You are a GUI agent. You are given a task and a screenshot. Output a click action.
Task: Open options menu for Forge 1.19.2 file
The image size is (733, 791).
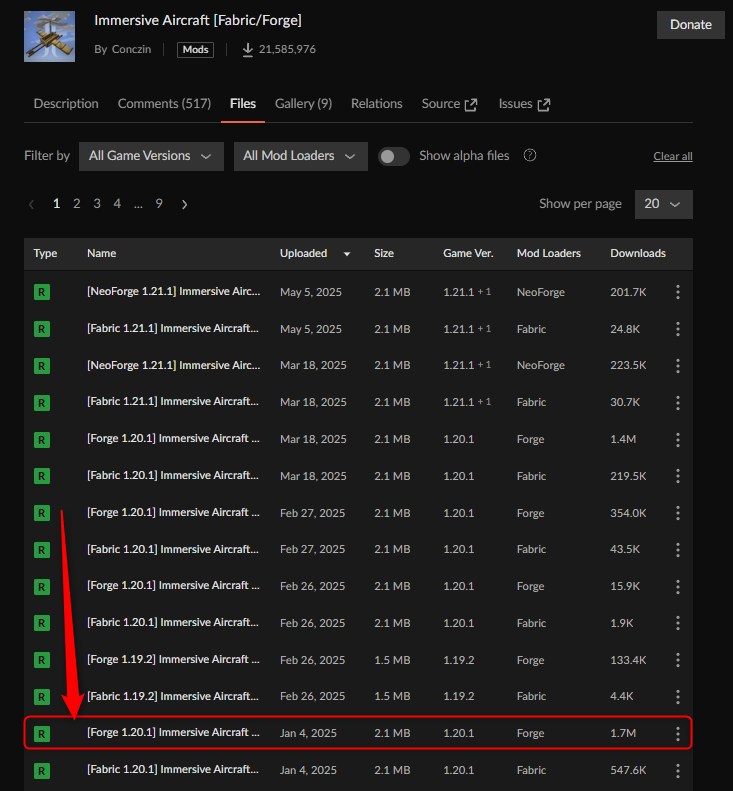[678, 660]
